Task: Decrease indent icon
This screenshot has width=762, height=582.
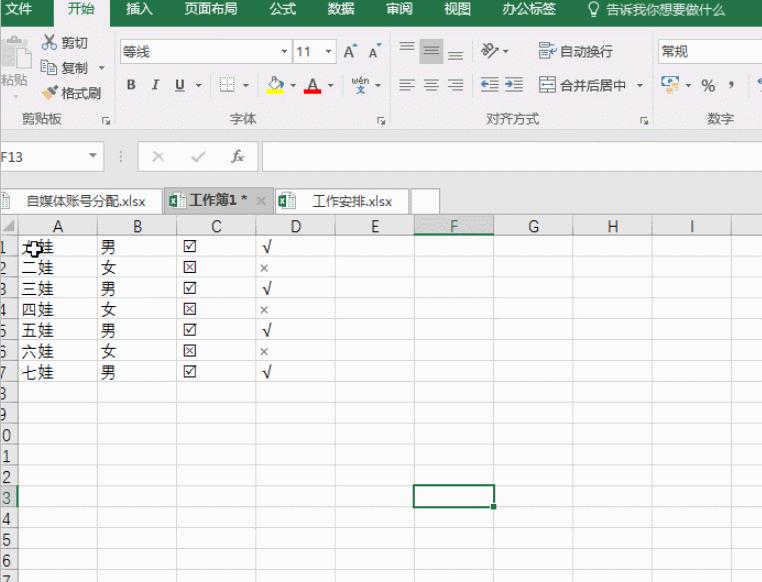Action: [489, 85]
